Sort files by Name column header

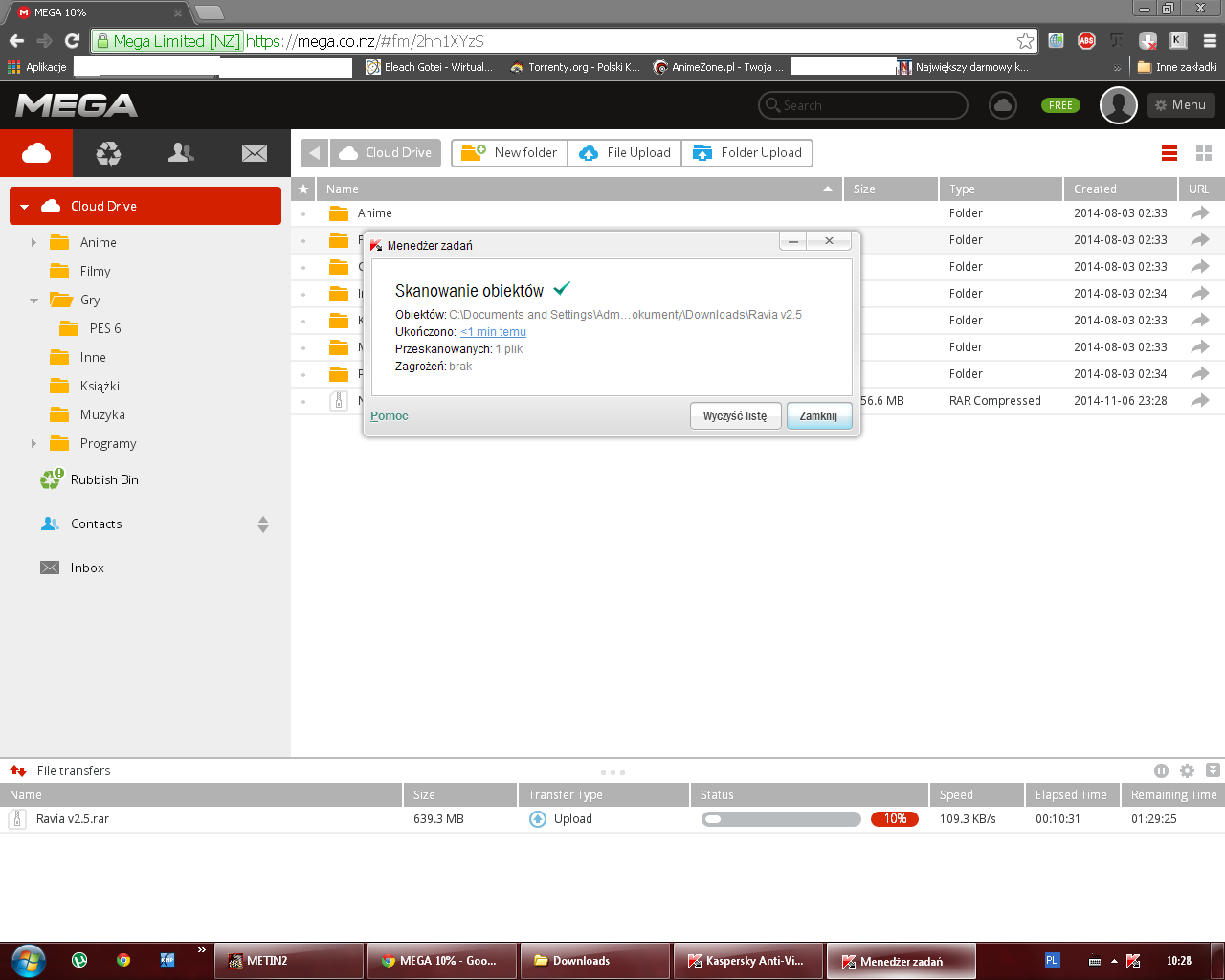[579, 189]
